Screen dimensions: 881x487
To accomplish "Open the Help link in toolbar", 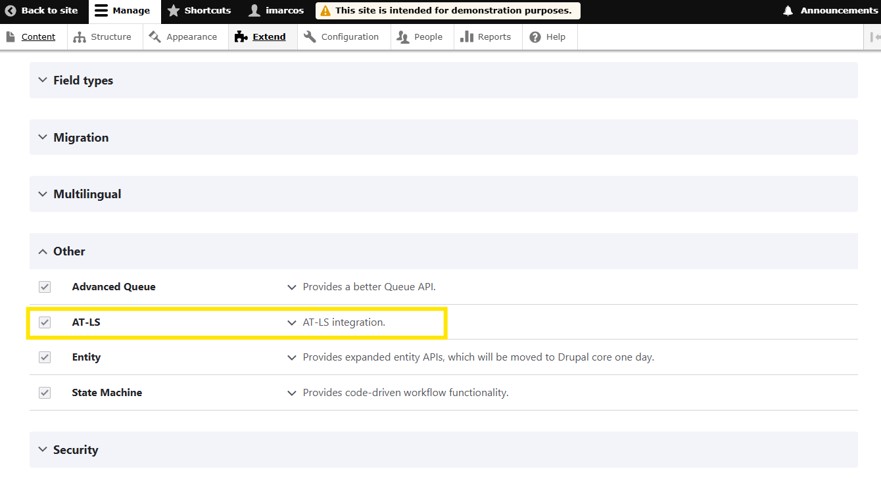I will (x=547, y=37).
